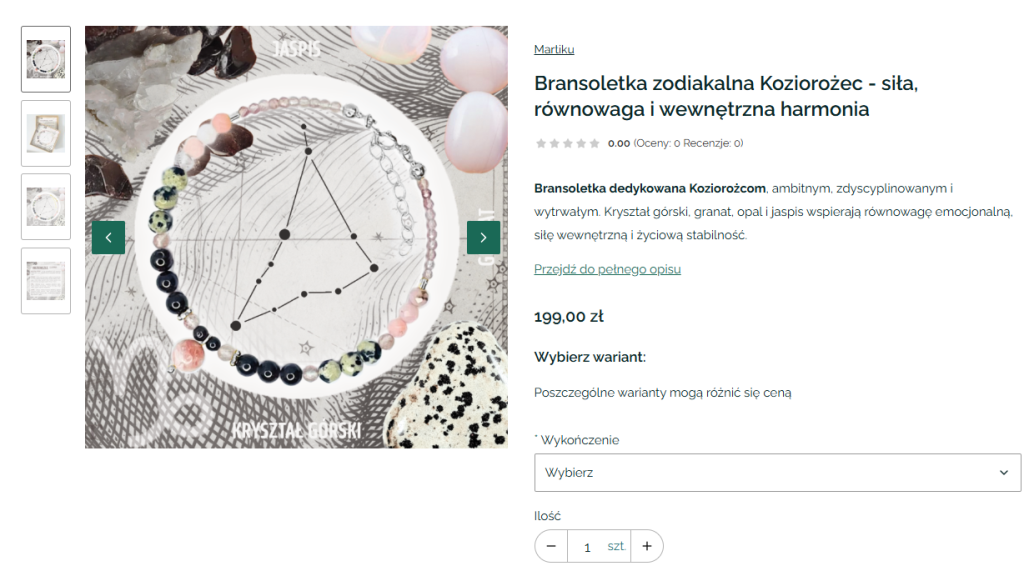Click the fifth rating star
This screenshot has width=1024, height=571.
tap(594, 143)
